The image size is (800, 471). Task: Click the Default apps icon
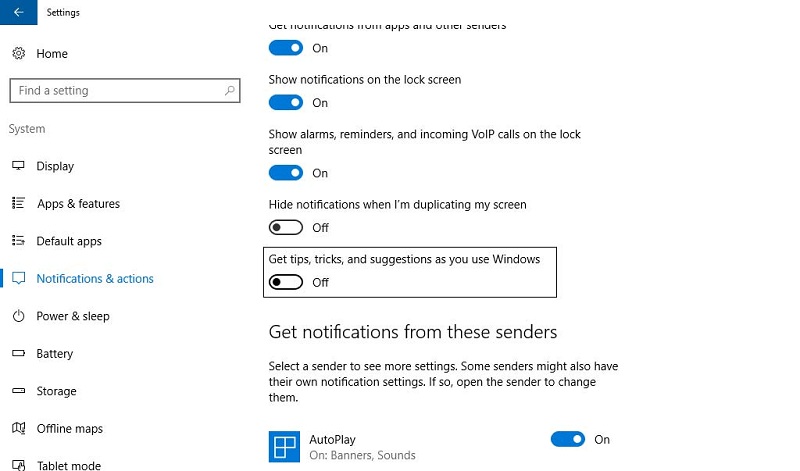[x=18, y=241]
